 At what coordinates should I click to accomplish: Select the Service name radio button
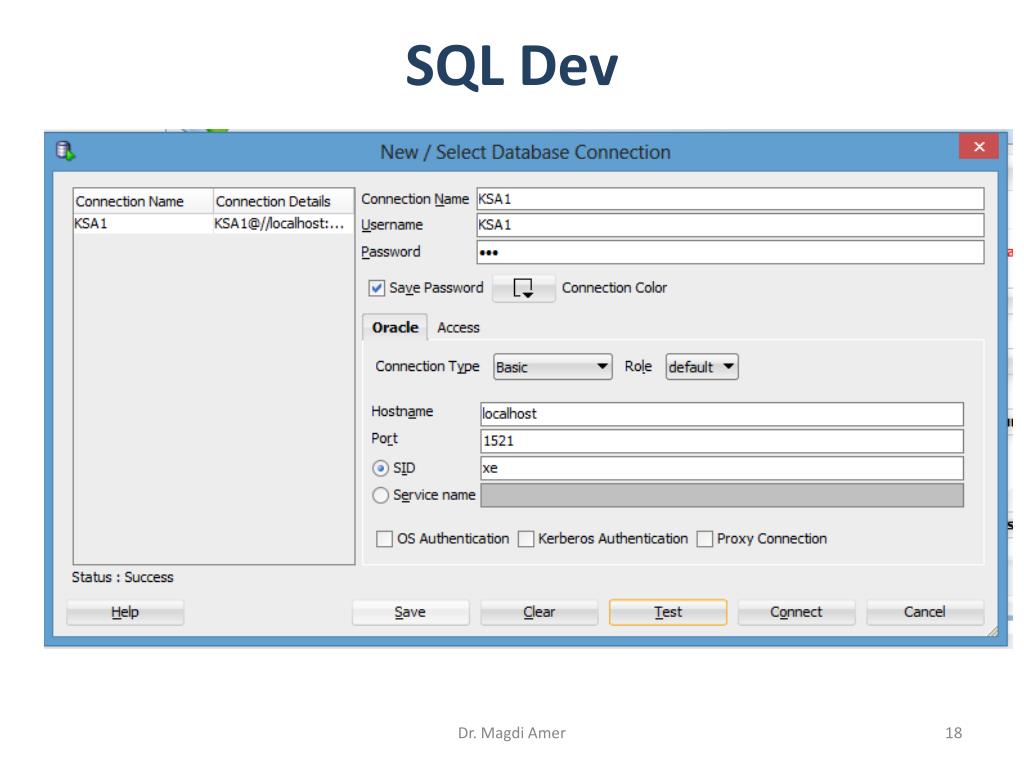pos(380,495)
